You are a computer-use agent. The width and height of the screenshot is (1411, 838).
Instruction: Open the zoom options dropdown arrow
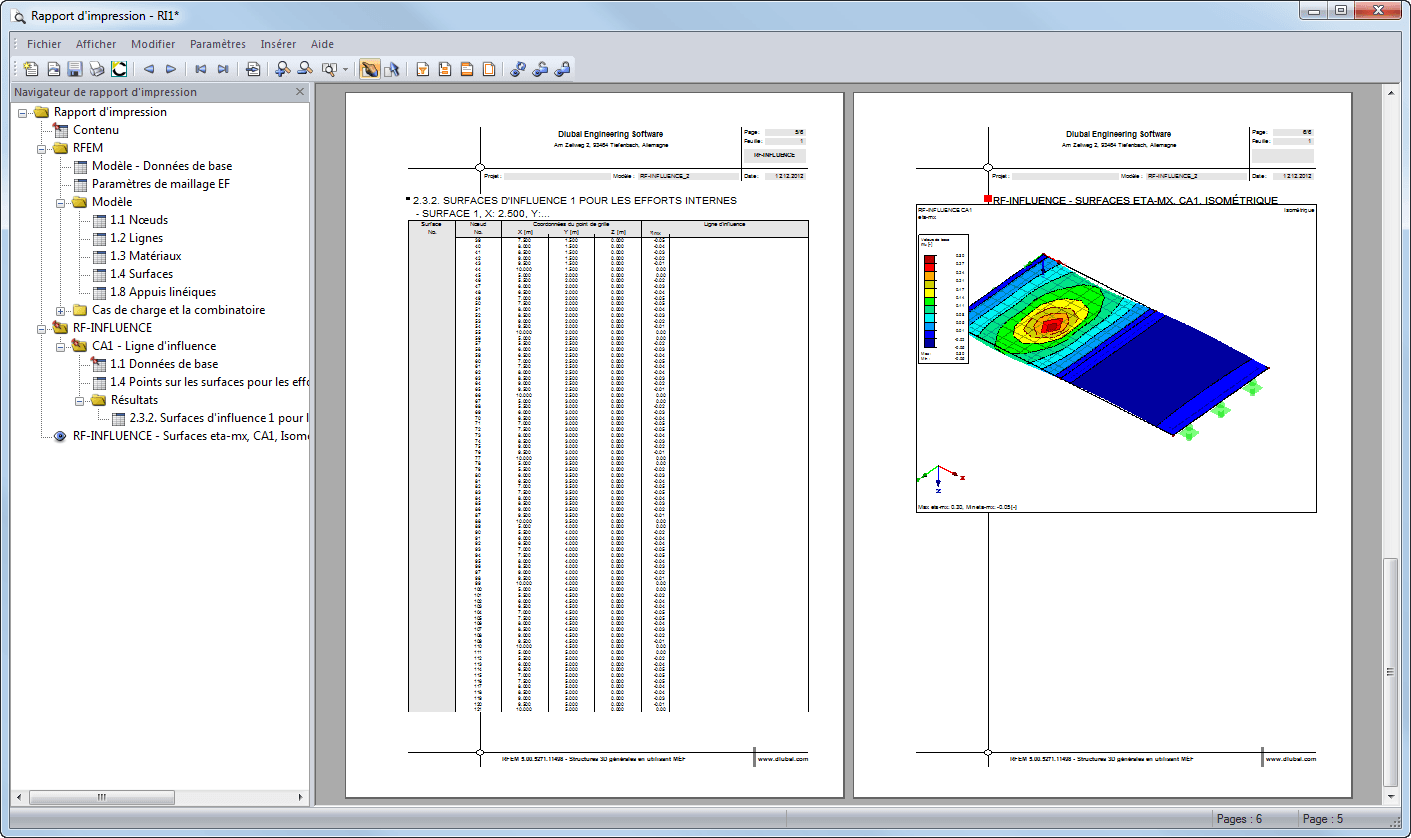pos(345,69)
